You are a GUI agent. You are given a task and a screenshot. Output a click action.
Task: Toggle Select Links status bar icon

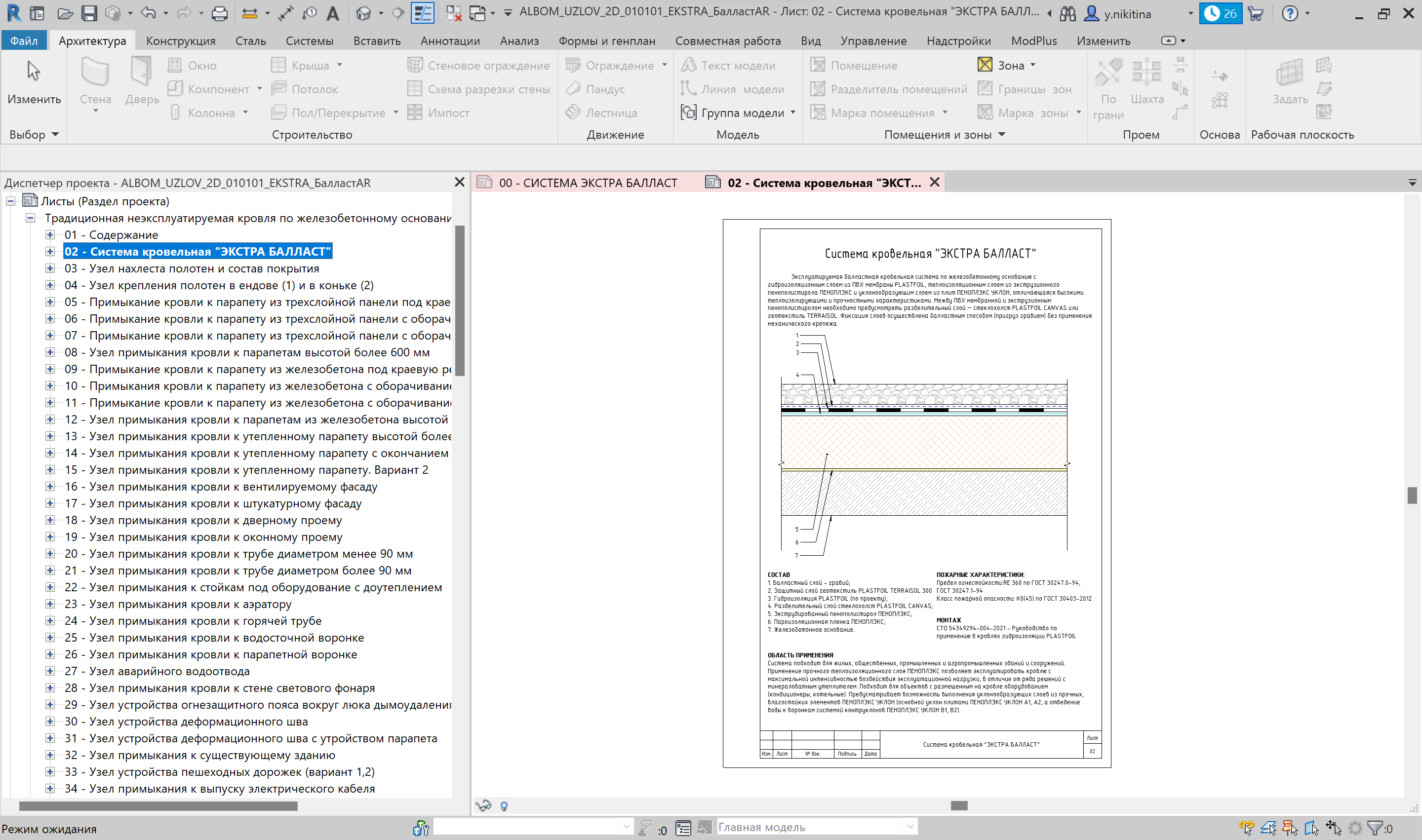tap(1246, 829)
